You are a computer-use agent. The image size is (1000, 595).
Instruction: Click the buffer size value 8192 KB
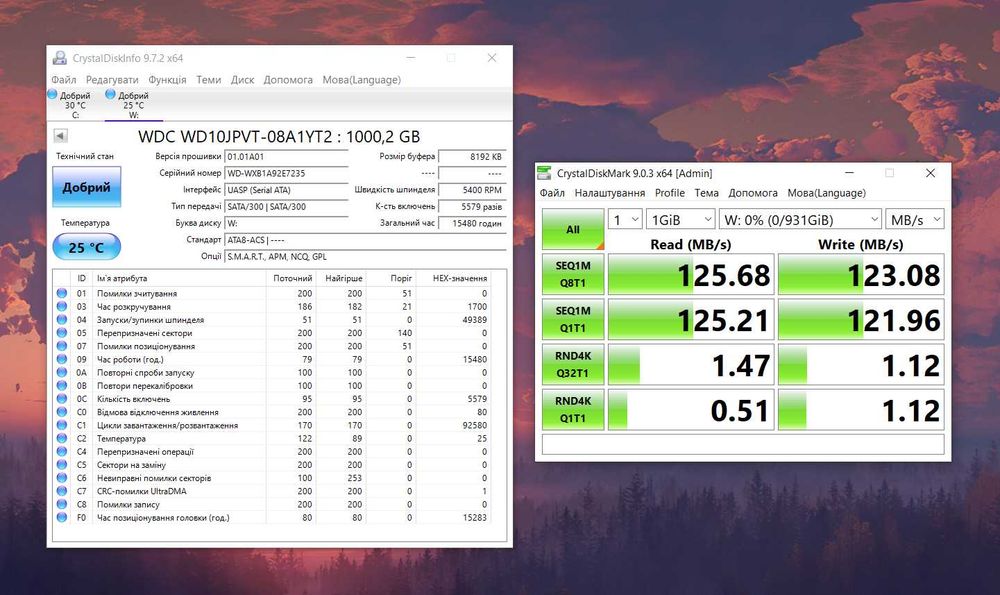tap(473, 156)
